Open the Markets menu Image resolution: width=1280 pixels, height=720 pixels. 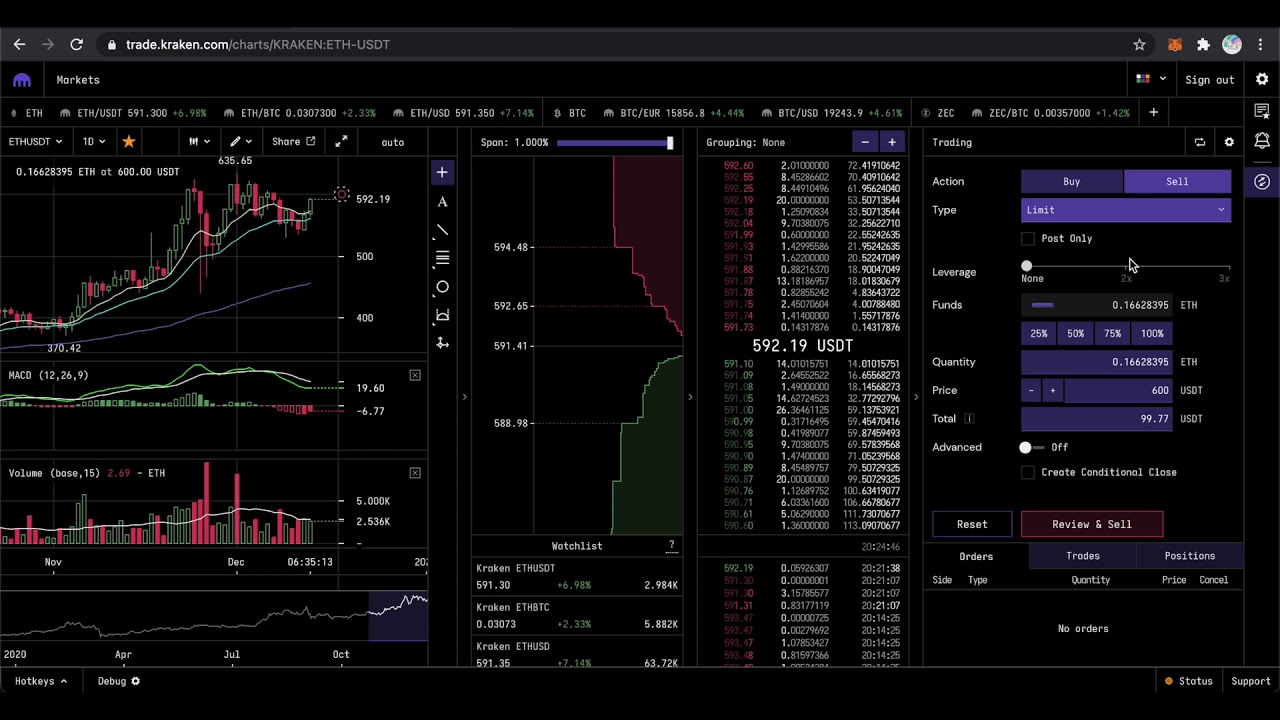(x=78, y=80)
